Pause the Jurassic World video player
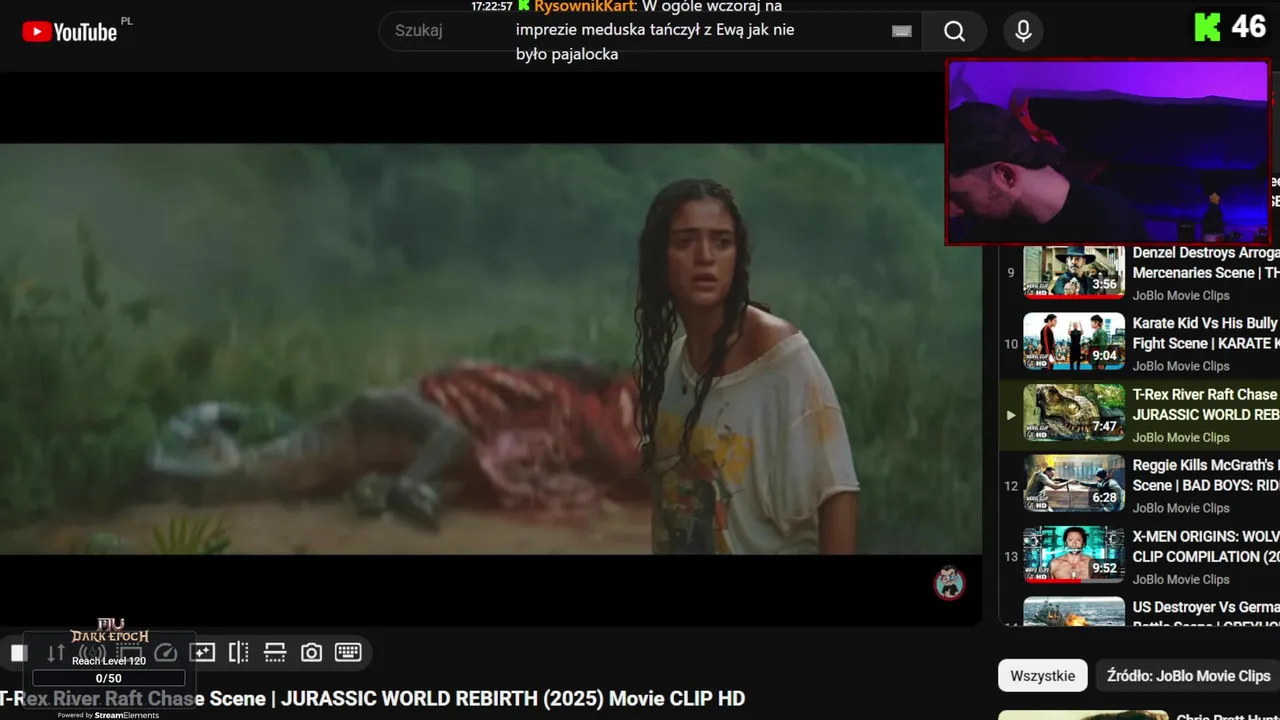Viewport: 1280px width, 720px height. point(490,348)
